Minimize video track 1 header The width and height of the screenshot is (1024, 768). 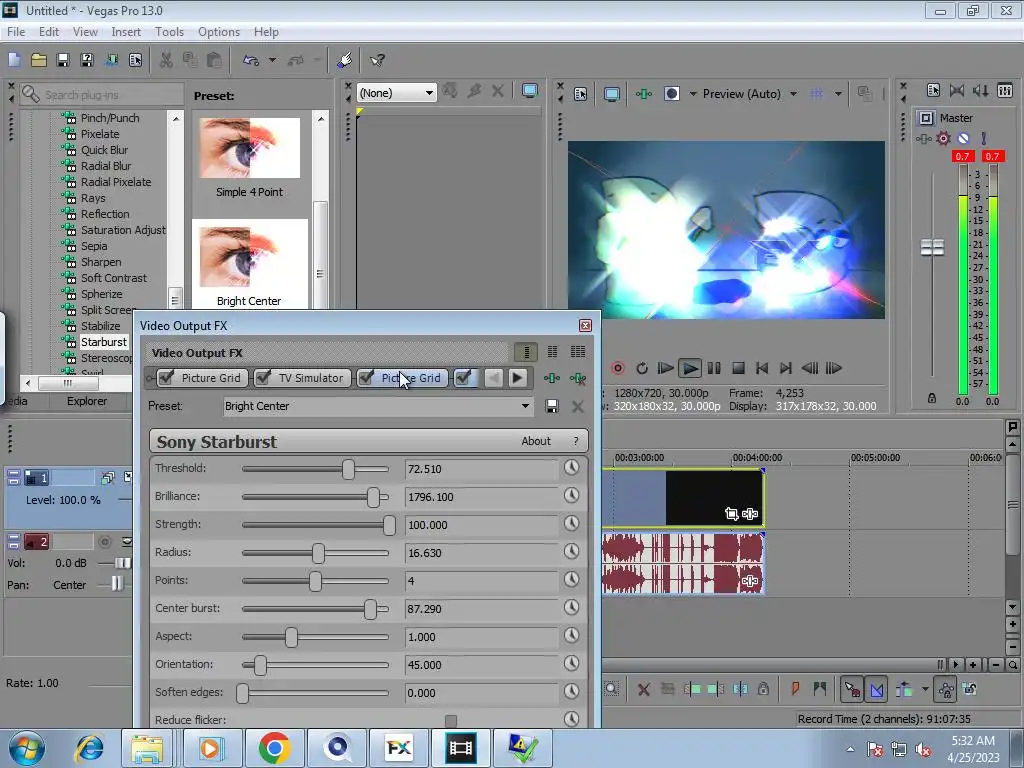tap(13, 478)
